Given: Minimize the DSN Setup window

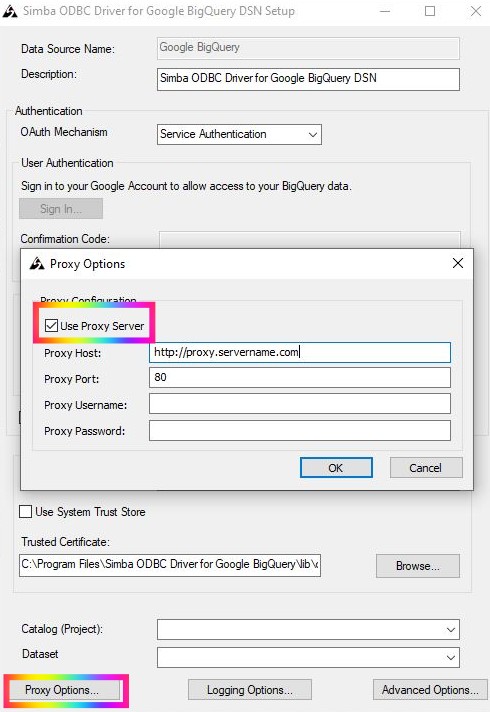Looking at the screenshot, I should [x=385, y=11].
